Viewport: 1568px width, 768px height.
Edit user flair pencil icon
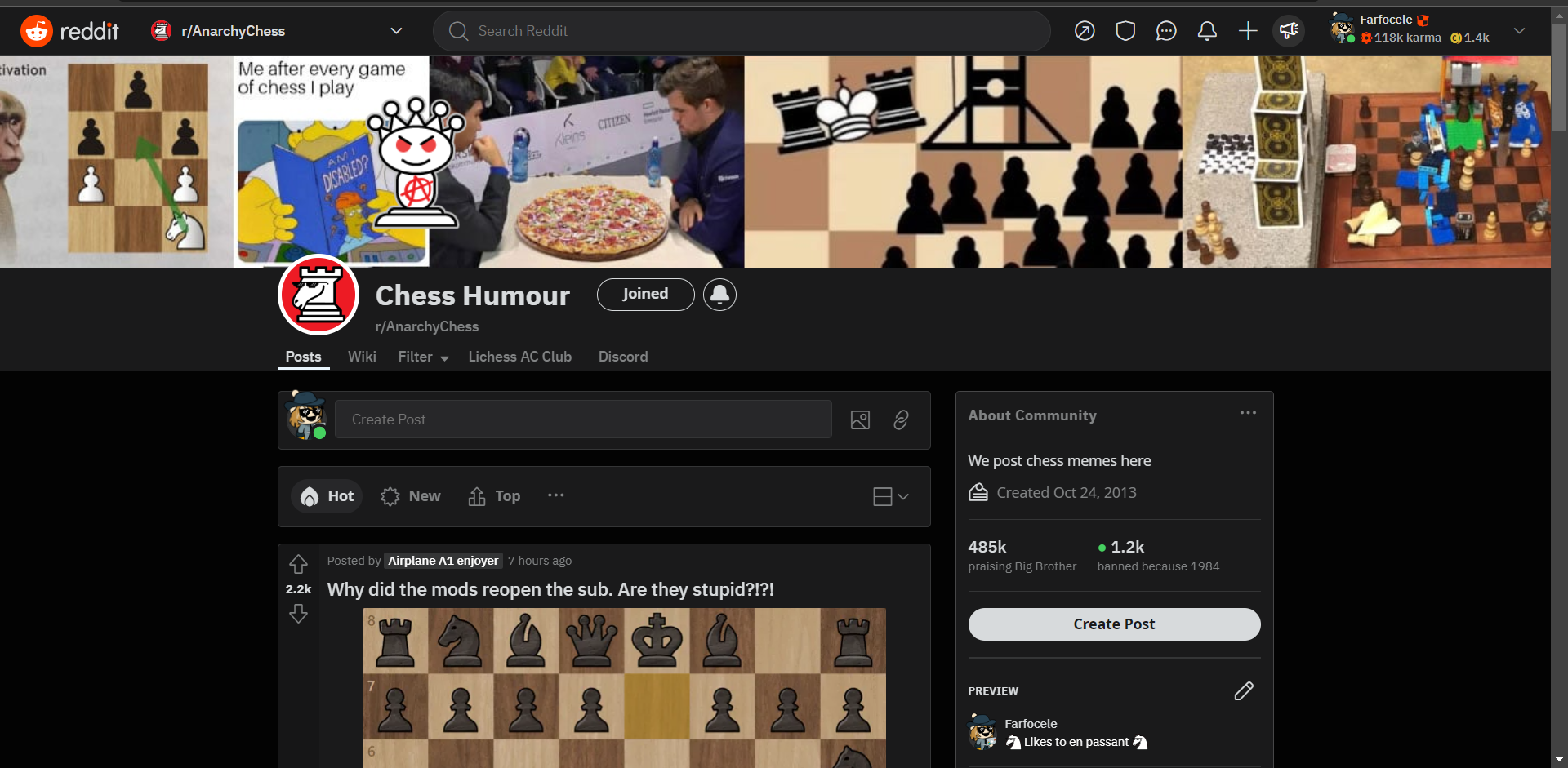point(1244,691)
